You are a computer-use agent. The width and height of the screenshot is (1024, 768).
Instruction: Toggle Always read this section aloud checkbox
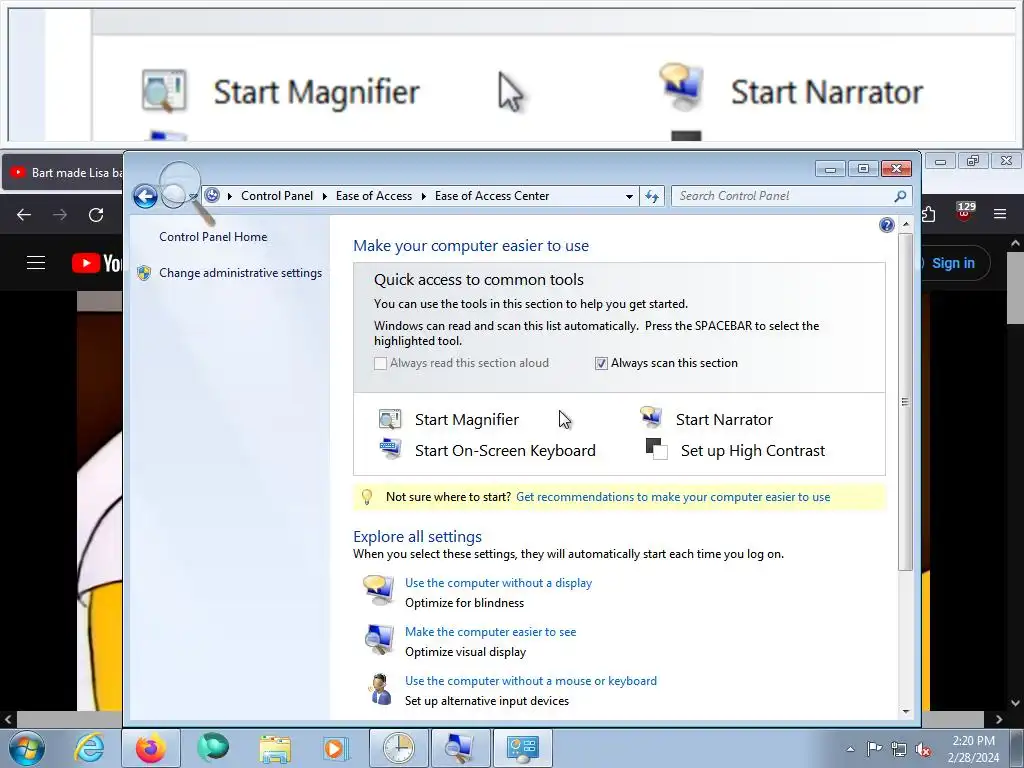point(380,363)
